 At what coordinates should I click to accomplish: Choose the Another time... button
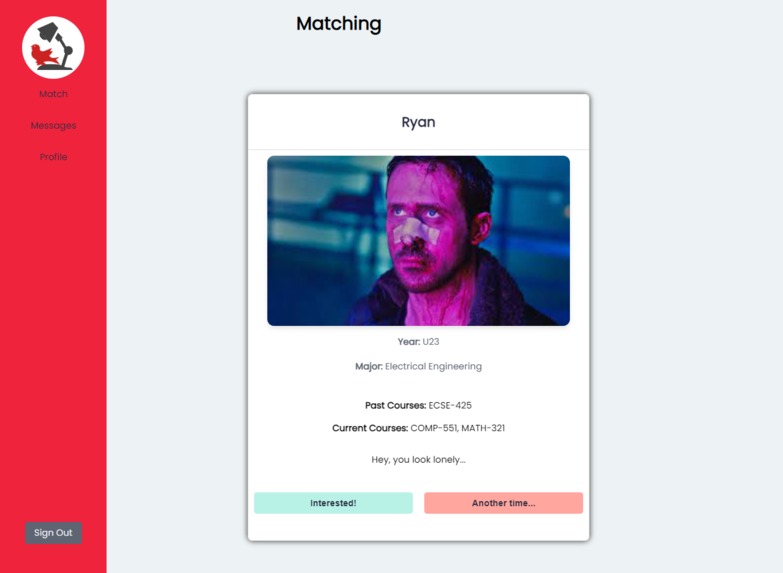[x=503, y=503]
